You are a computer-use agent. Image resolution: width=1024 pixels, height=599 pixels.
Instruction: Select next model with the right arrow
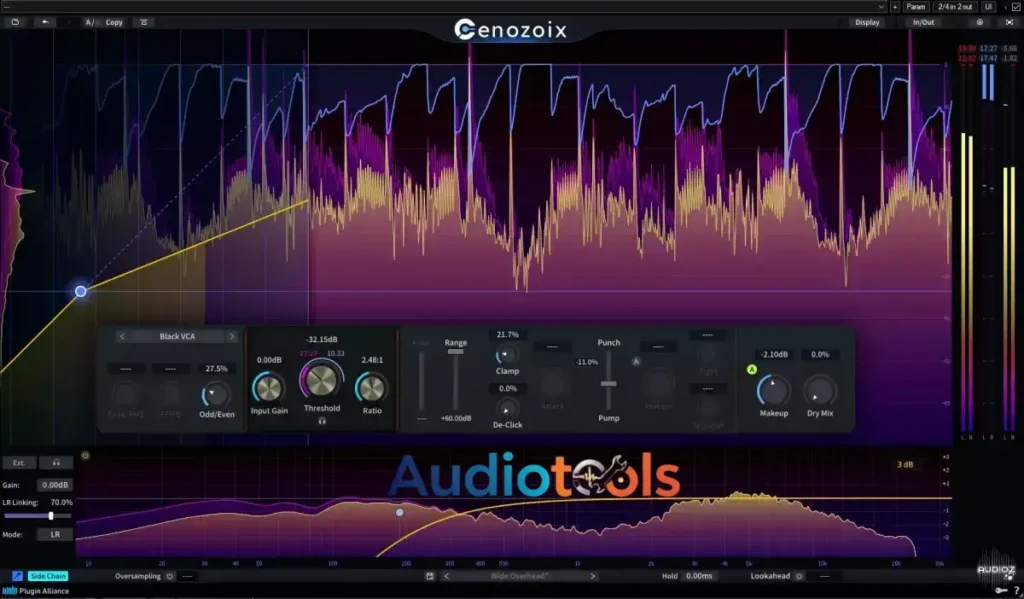point(231,335)
